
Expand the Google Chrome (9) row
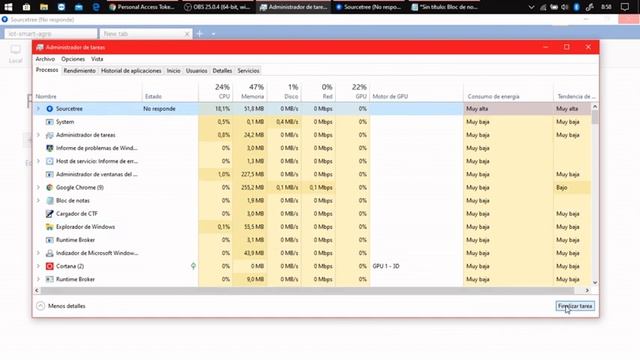click(38, 187)
